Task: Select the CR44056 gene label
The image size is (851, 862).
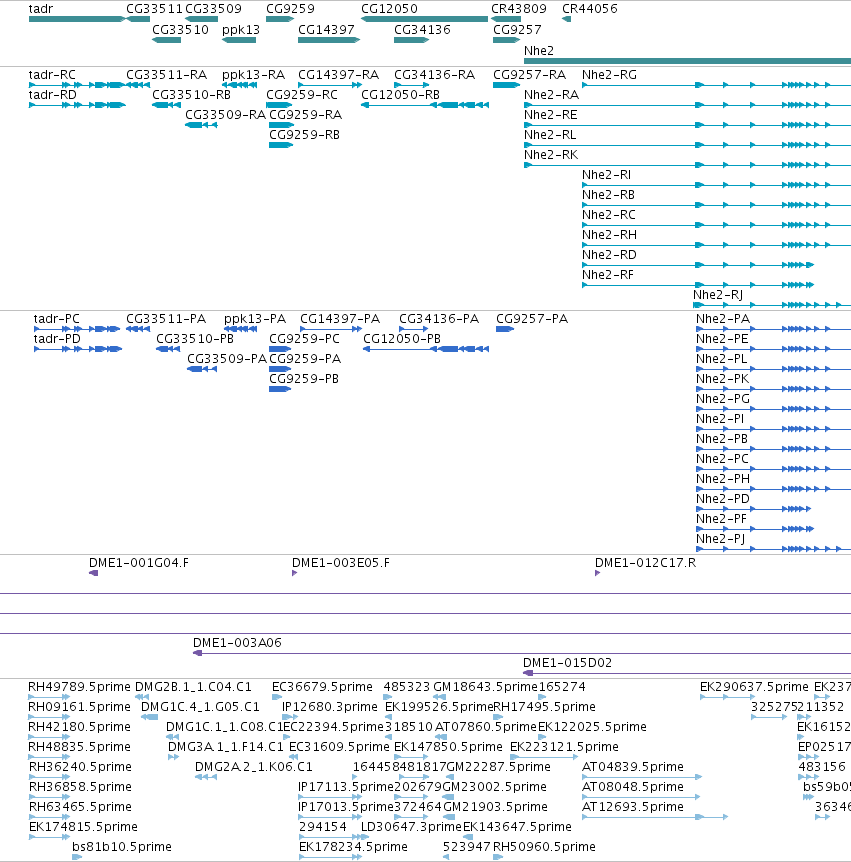Action: click(590, 9)
